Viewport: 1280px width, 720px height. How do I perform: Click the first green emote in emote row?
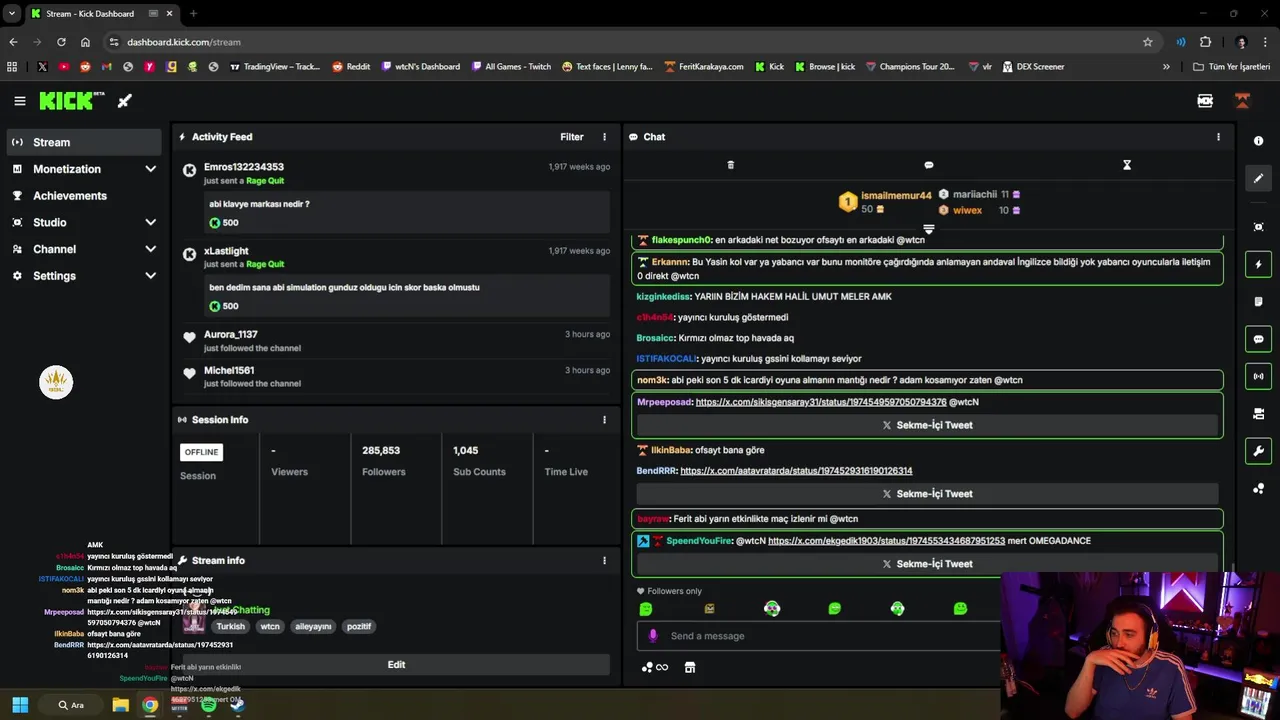click(646, 609)
